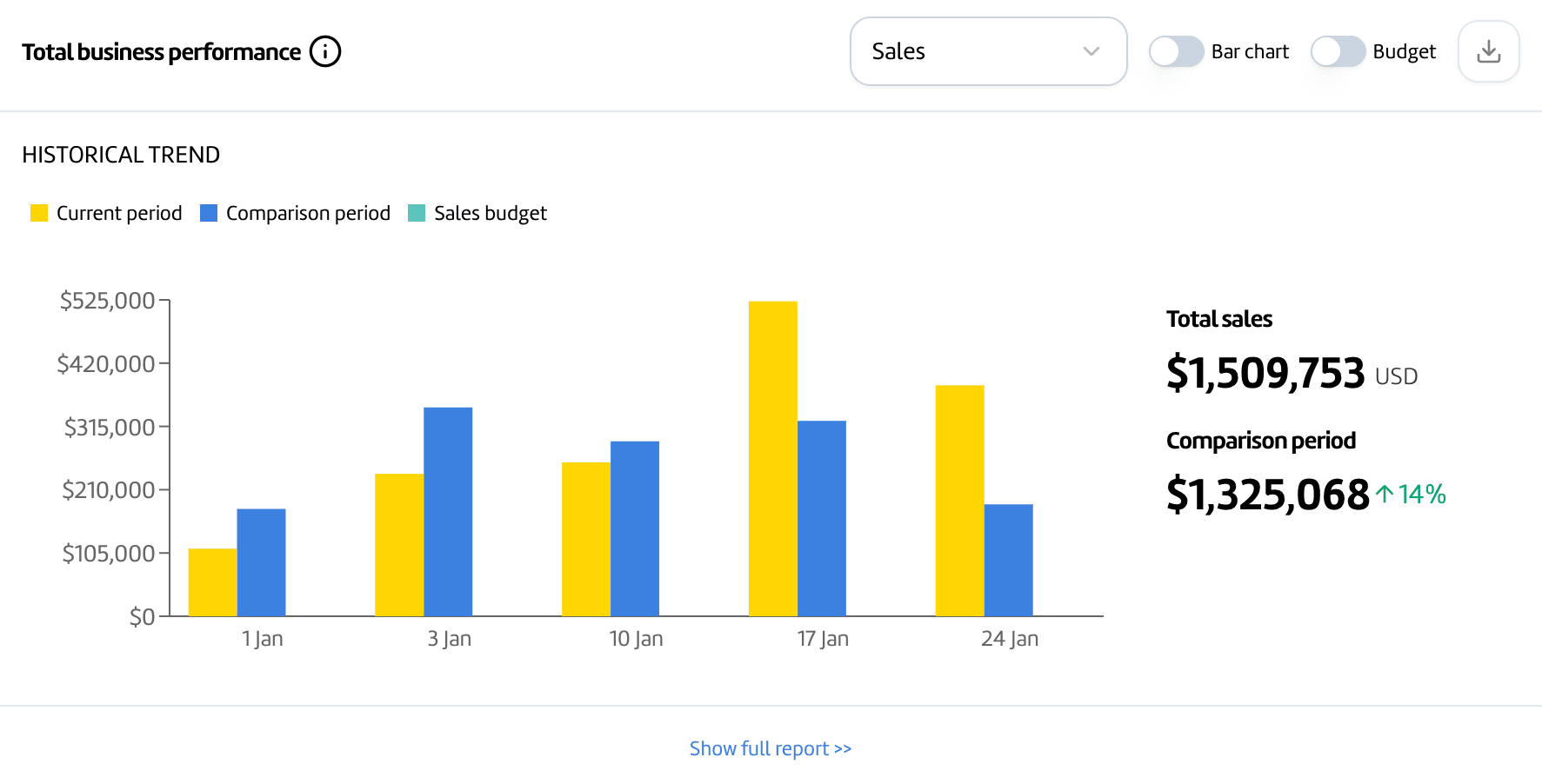Click the teal Sales budget legend icon

pos(416,212)
